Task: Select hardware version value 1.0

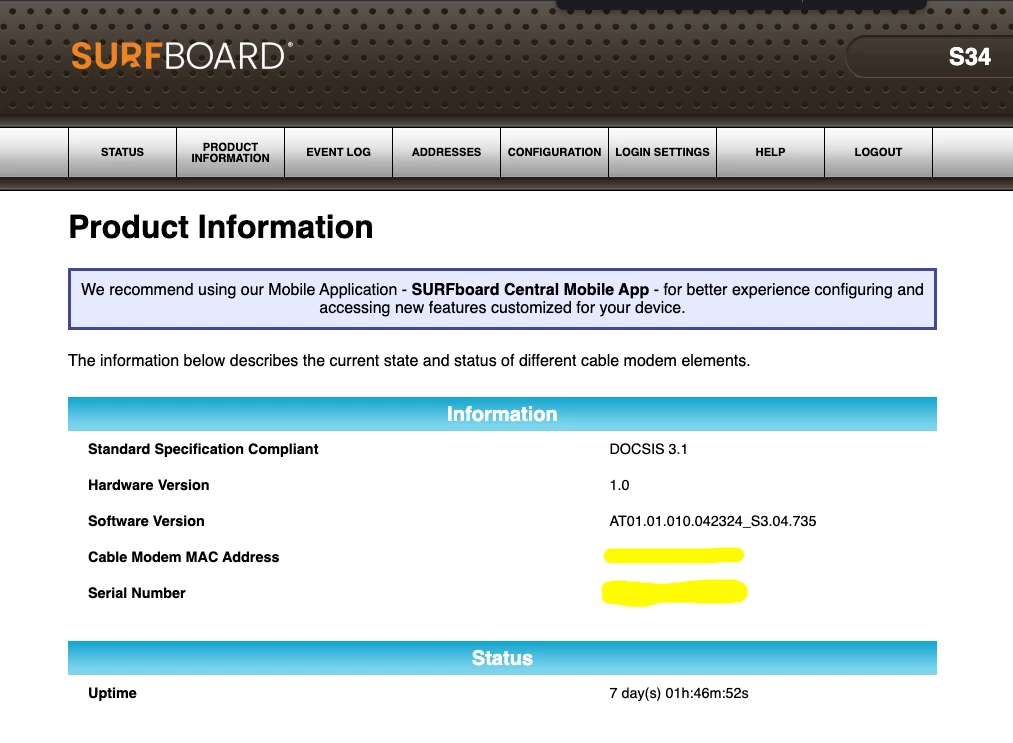Action: click(619, 485)
